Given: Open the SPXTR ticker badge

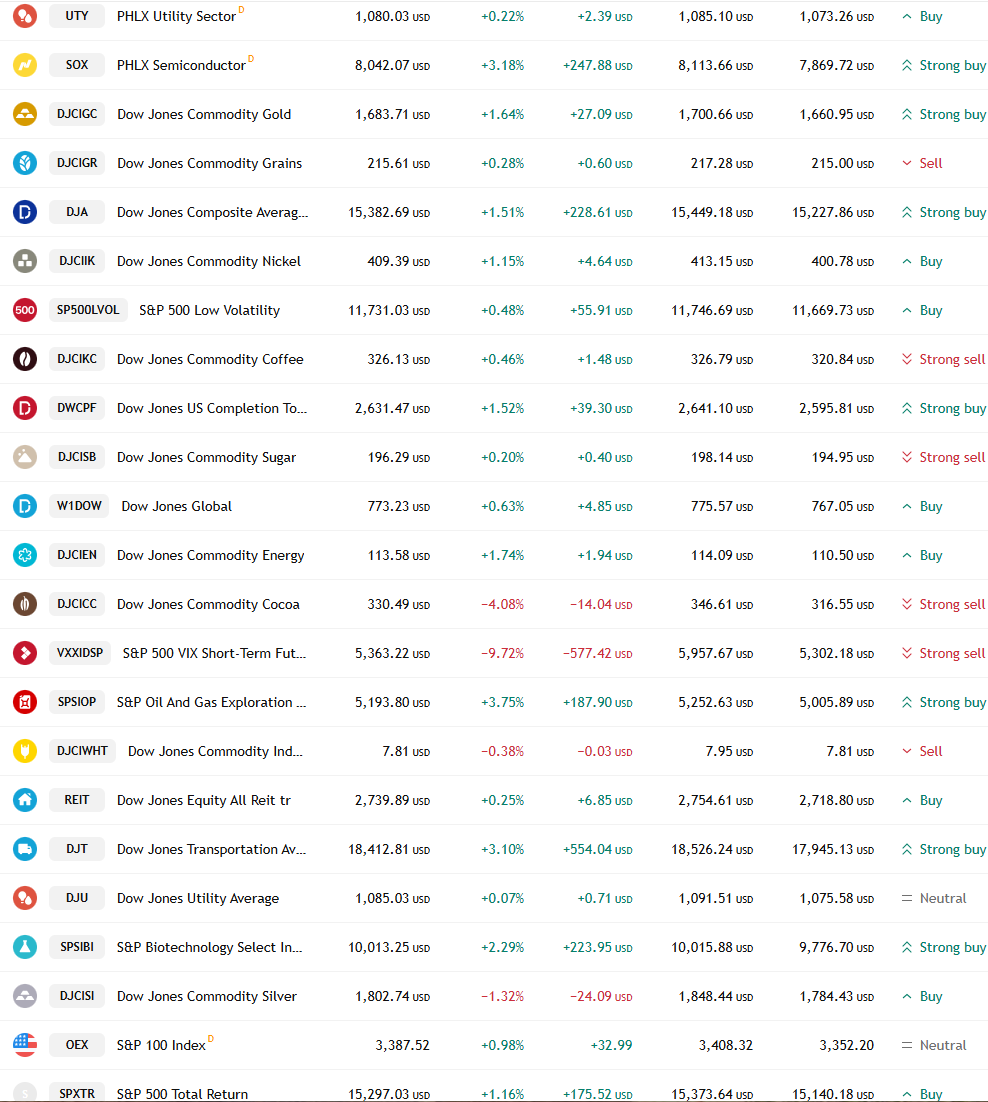Looking at the screenshot, I should (x=77, y=1094).
